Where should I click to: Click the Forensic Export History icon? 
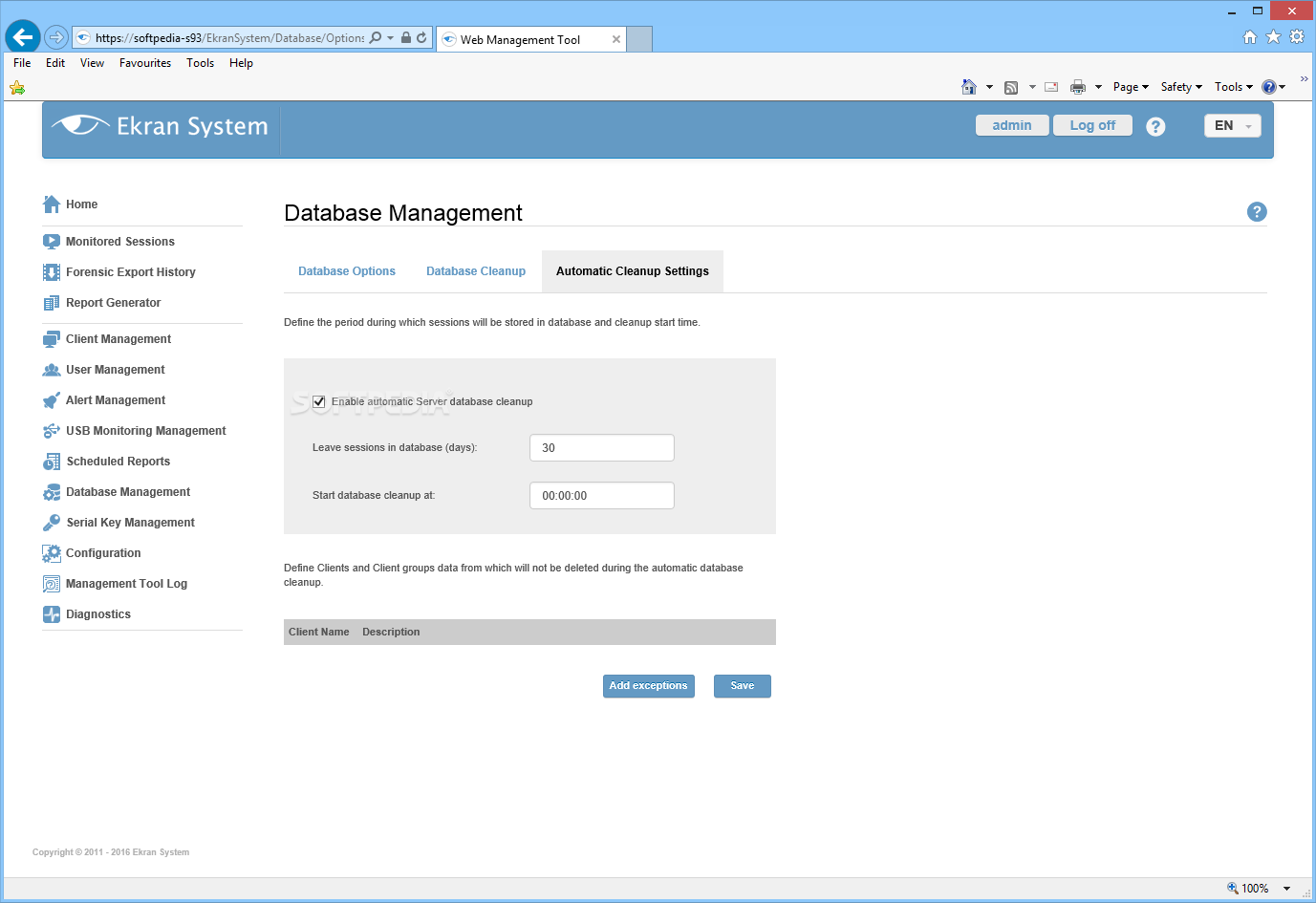(x=52, y=272)
